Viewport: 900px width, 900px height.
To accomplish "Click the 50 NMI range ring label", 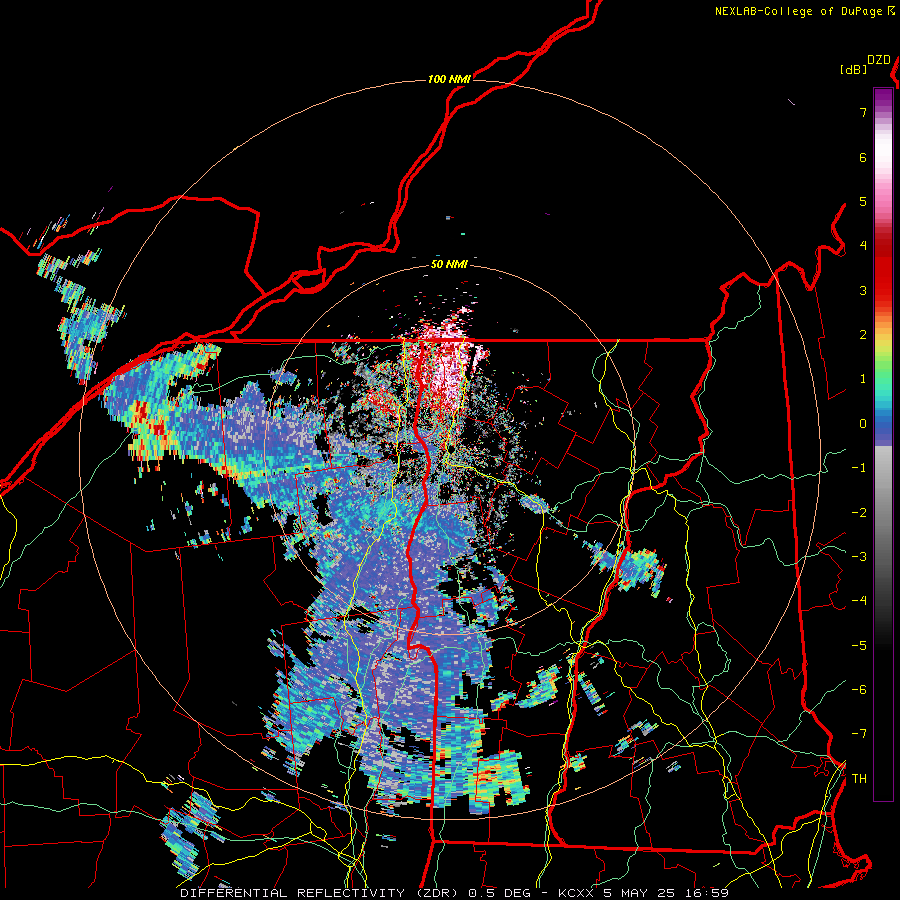I will pos(449,264).
